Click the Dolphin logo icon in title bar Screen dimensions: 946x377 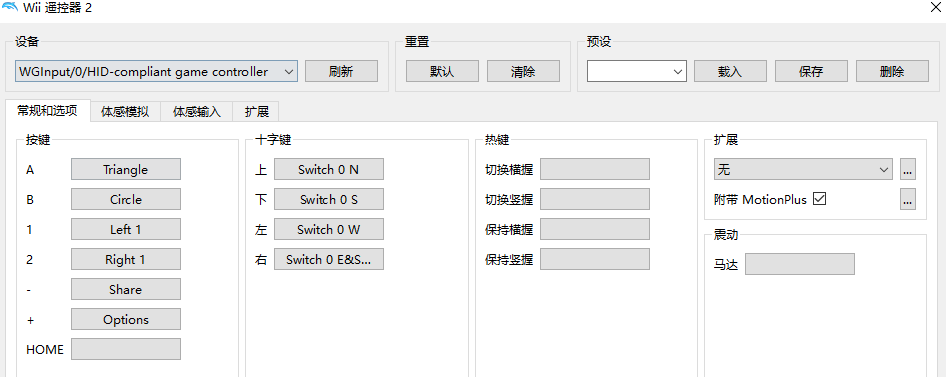click(10, 8)
